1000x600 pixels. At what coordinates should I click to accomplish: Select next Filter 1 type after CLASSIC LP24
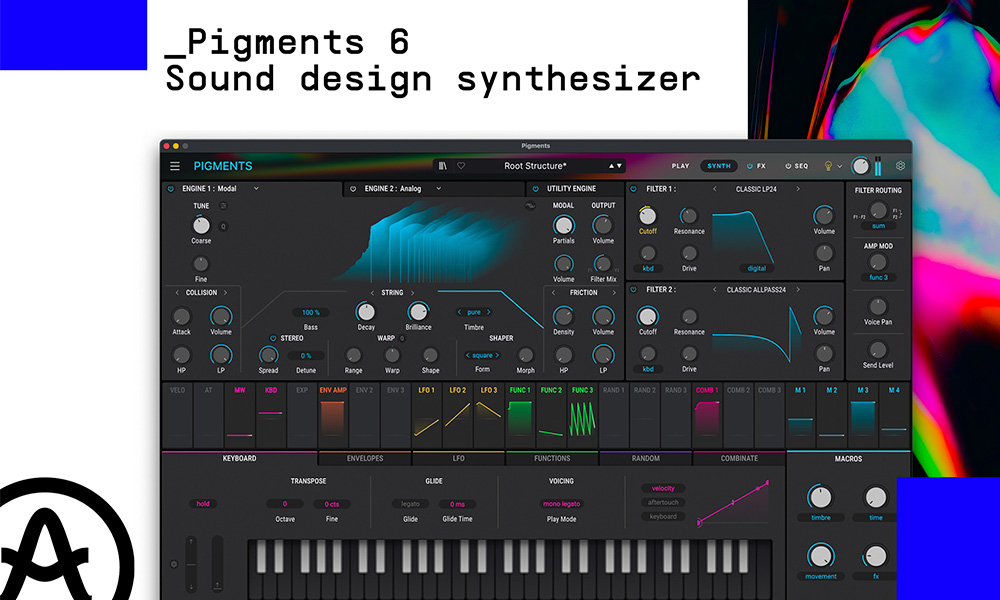point(798,189)
